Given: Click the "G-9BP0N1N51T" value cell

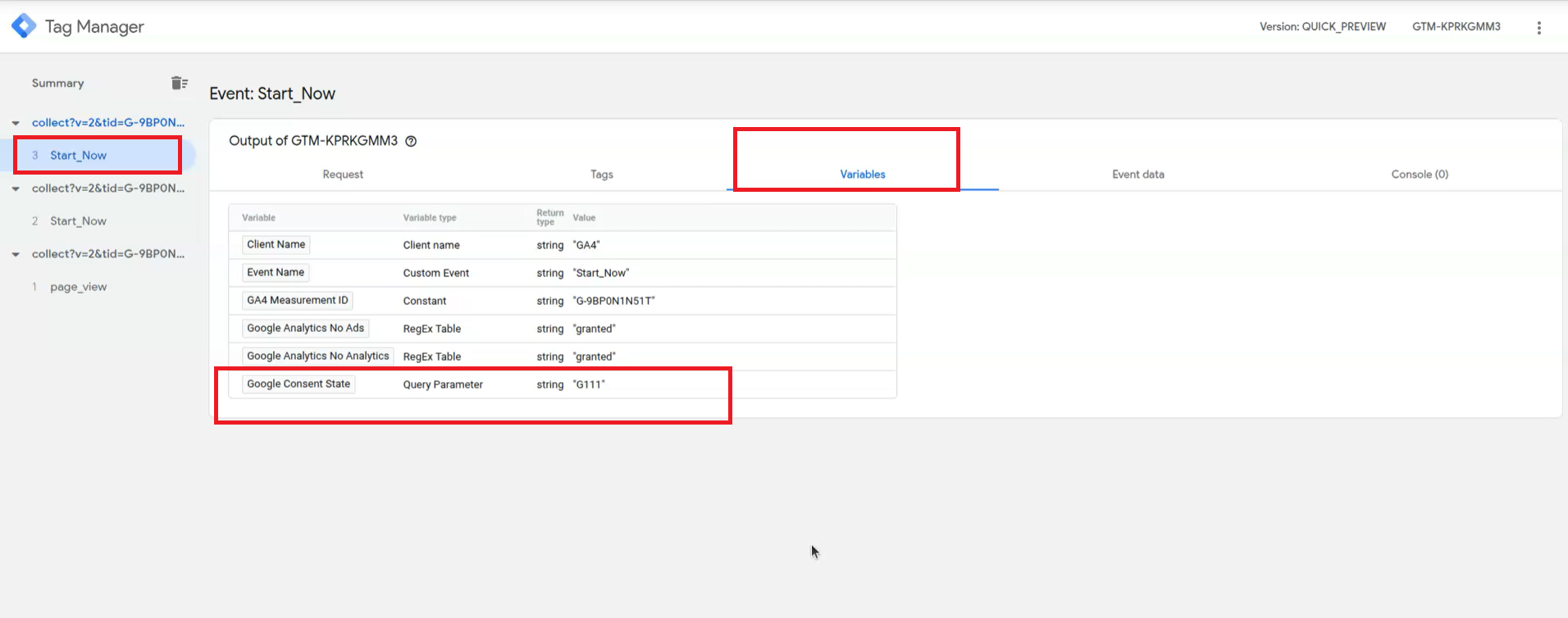Looking at the screenshot, I should pos(613,301).
